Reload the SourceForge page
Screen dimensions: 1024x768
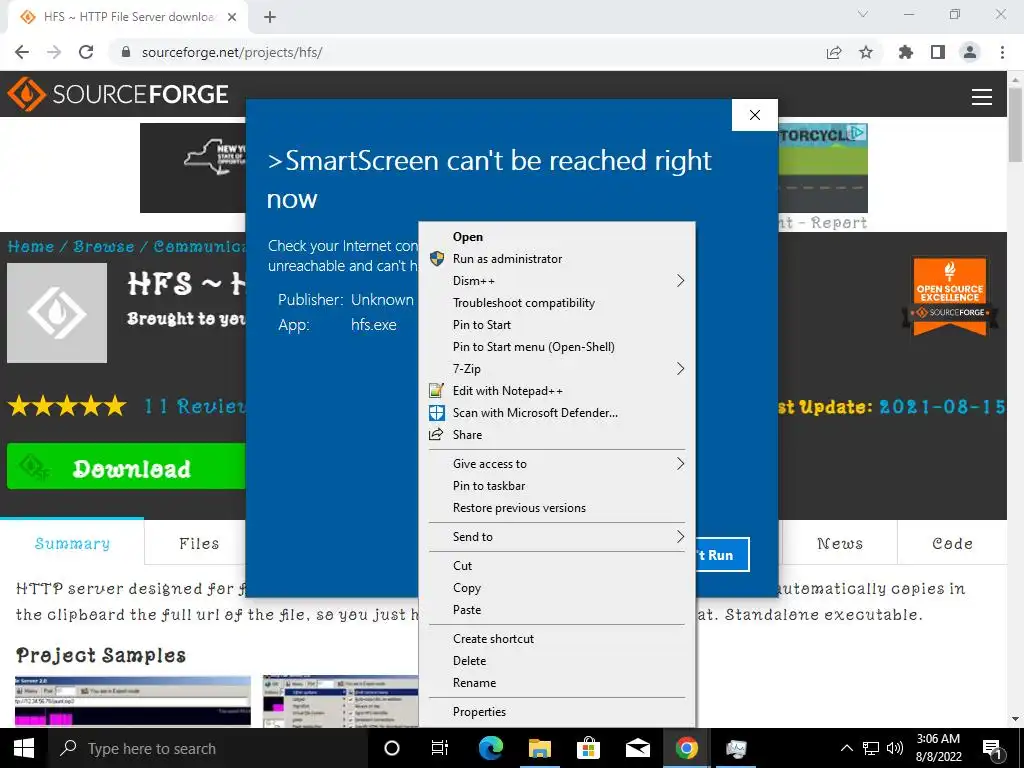[x=86, y=52]
